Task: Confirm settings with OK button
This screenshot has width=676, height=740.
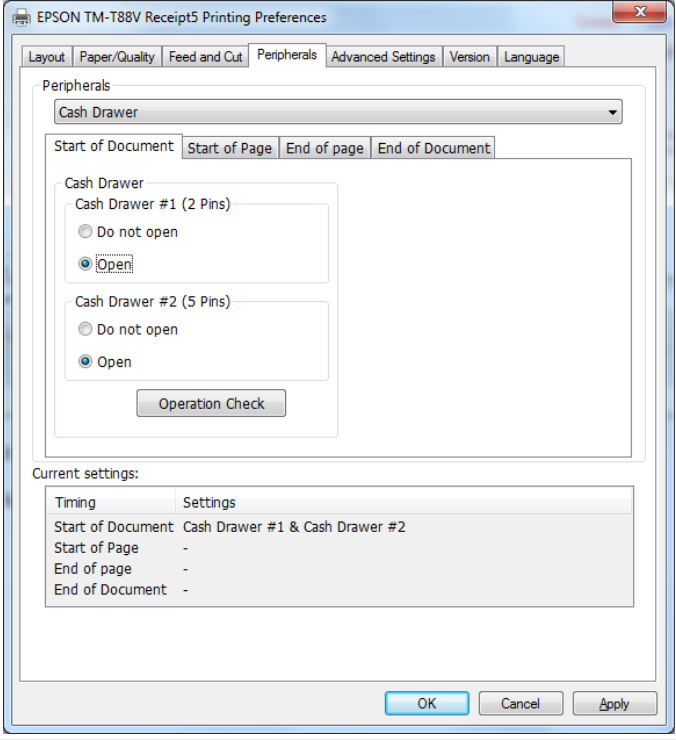Action: (427, 703)
